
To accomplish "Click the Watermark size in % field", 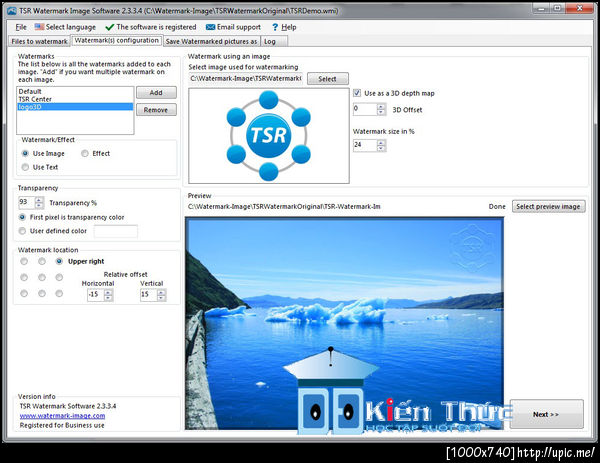I will [x=365, y=145].
